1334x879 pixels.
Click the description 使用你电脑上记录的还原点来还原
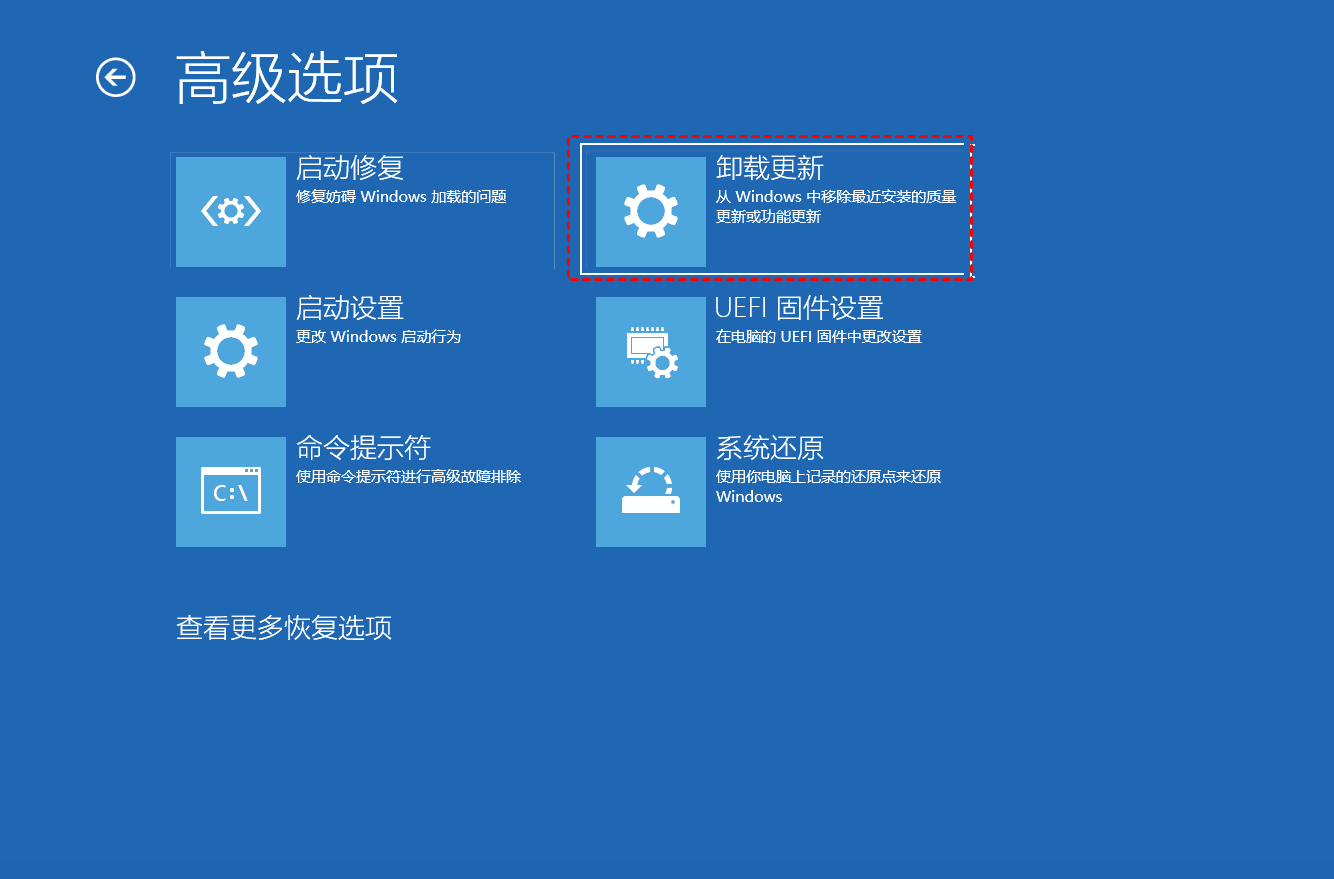[x=828, y=477]
